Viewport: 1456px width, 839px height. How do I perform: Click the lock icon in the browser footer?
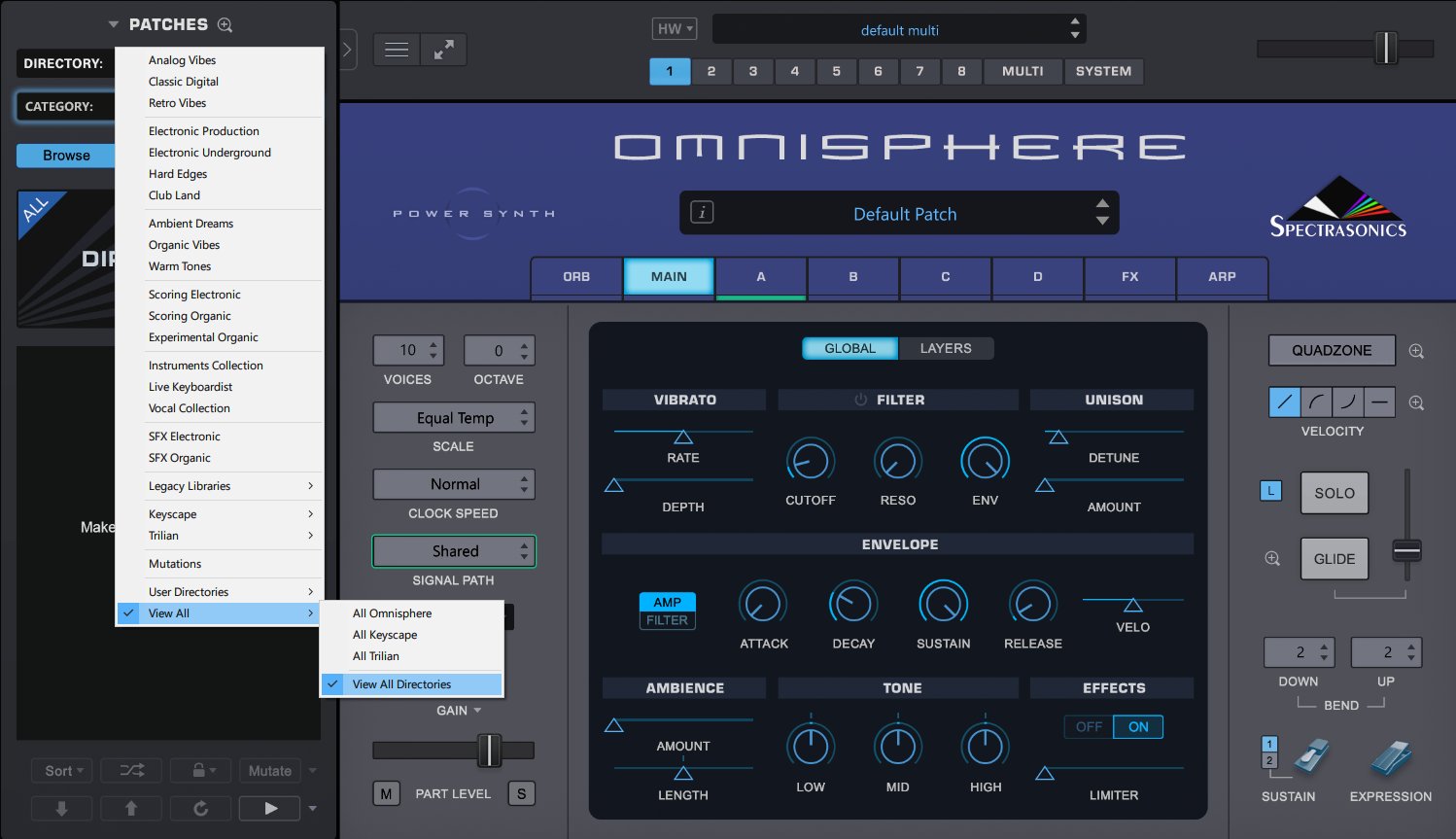(199, 771)
